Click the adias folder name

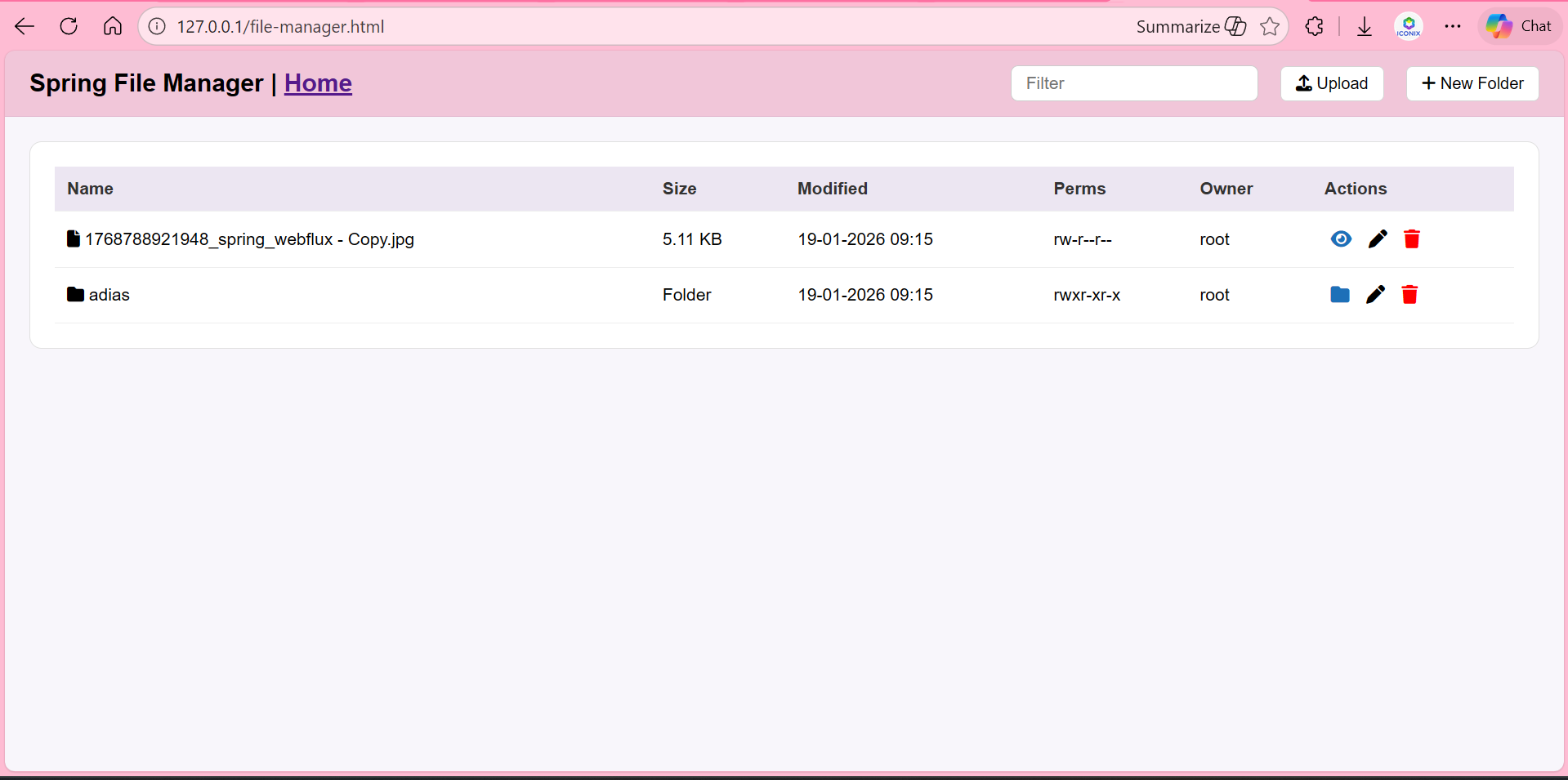pyautogui.click(x=109, y=295)
